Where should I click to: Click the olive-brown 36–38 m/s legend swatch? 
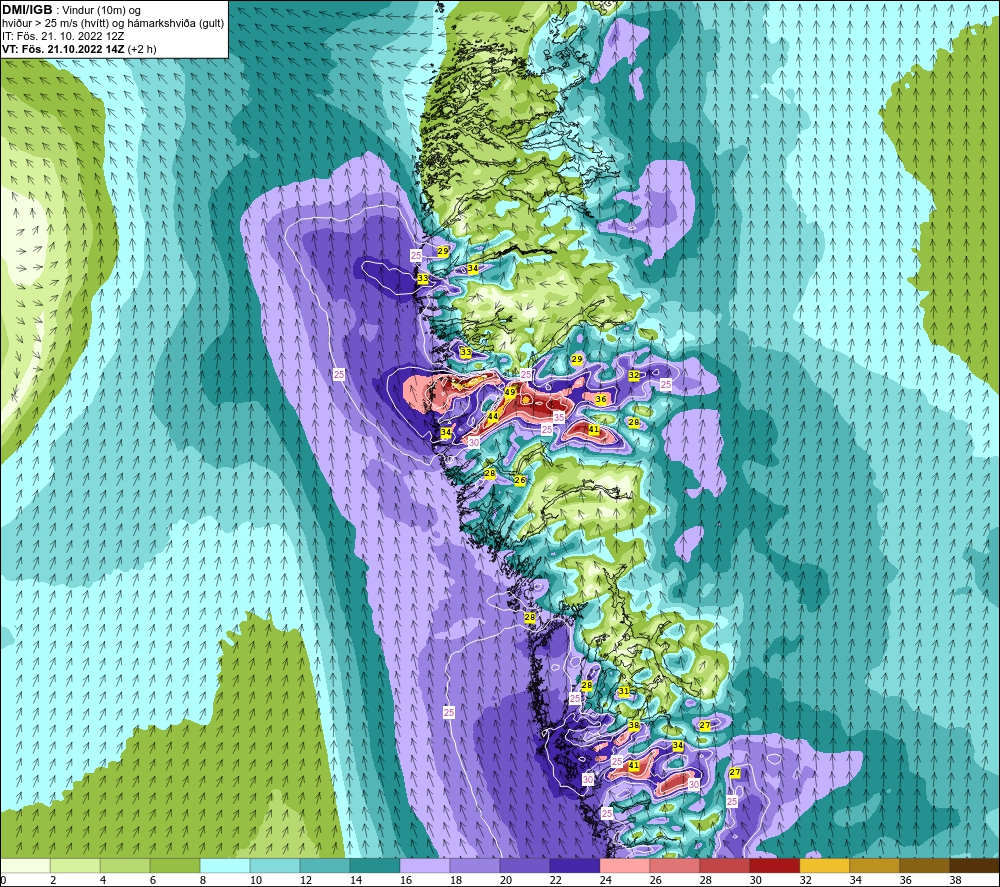(x=924, y=865)
